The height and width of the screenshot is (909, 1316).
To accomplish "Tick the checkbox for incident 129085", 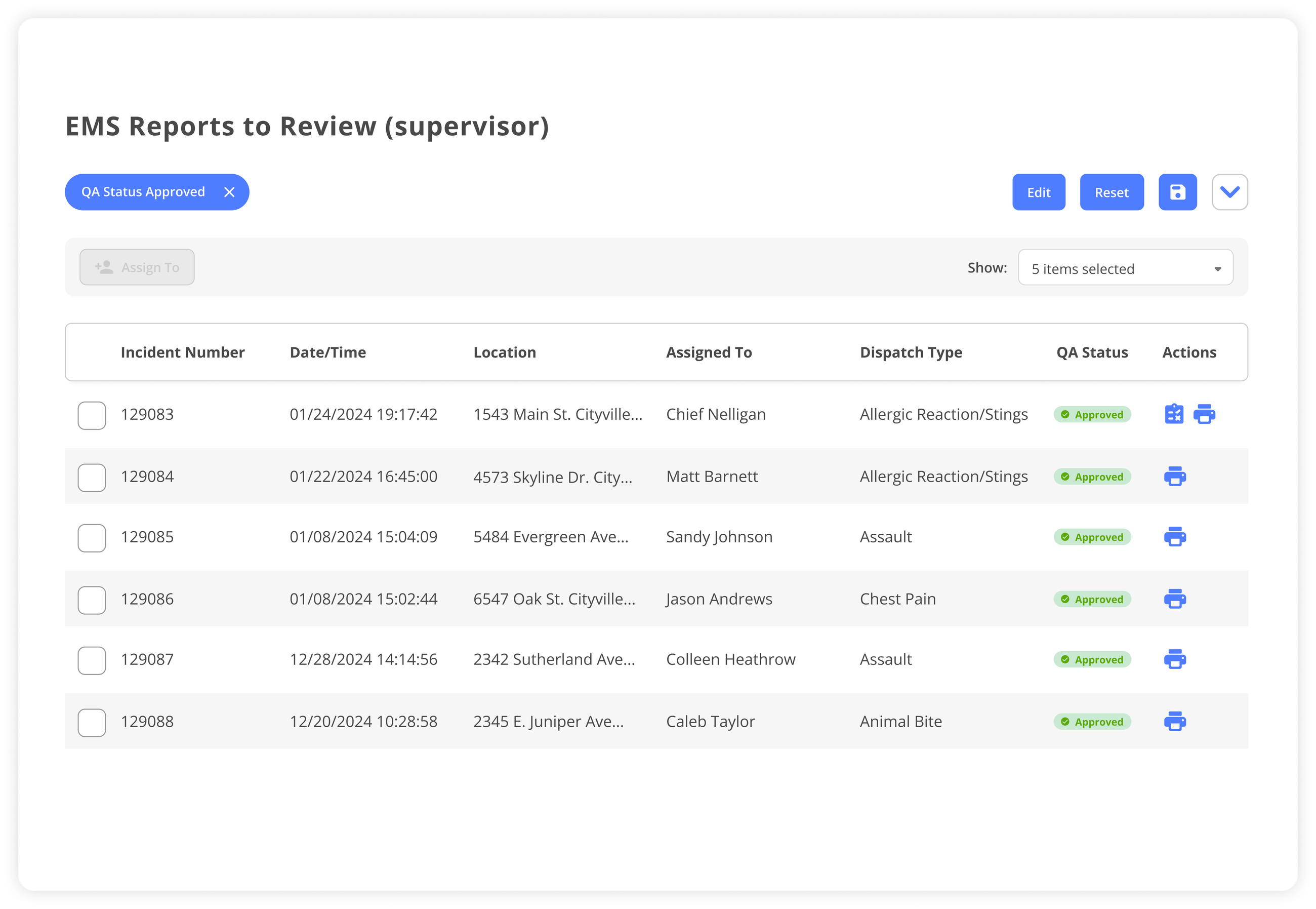I will [92, 538].
